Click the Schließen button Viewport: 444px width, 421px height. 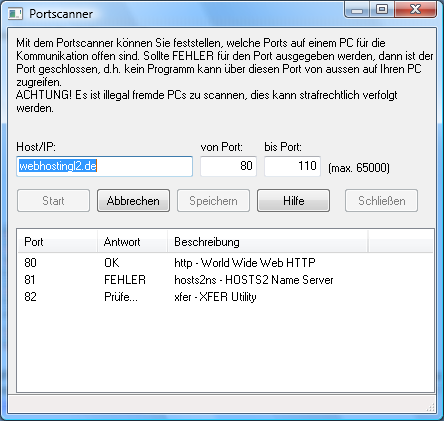coord(381,201)
